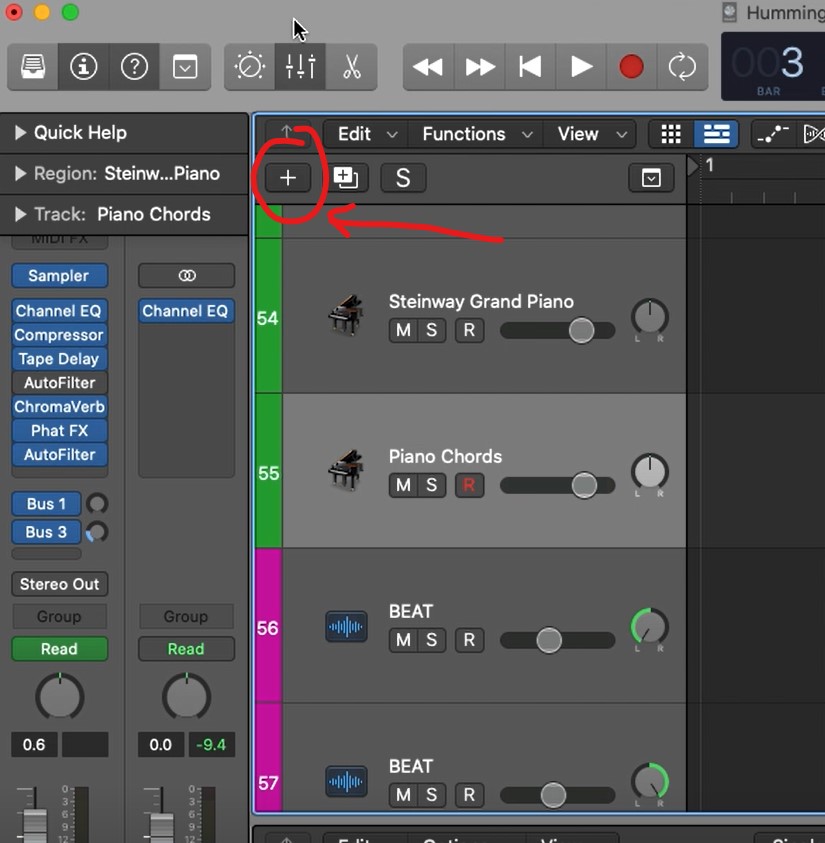This screenshot has height=843, width=825.
Task: Click the Stereo Out output button
Action: (59, 584)
